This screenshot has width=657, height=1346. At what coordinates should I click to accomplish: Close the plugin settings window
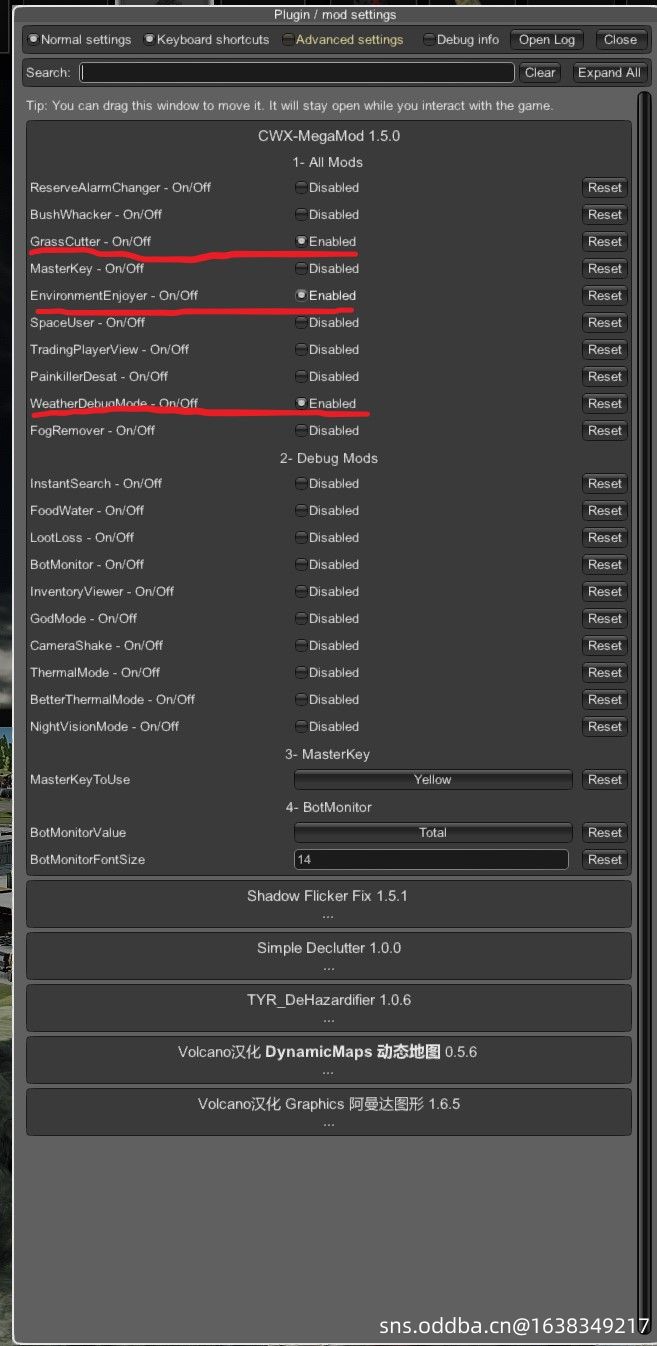[x=620, y=40]
